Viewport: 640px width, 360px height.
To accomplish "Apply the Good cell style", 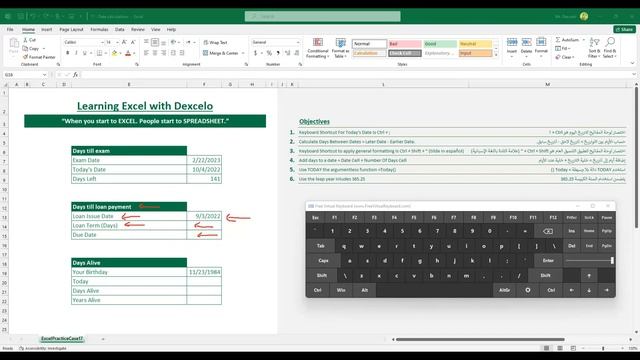I will (440, 44).
